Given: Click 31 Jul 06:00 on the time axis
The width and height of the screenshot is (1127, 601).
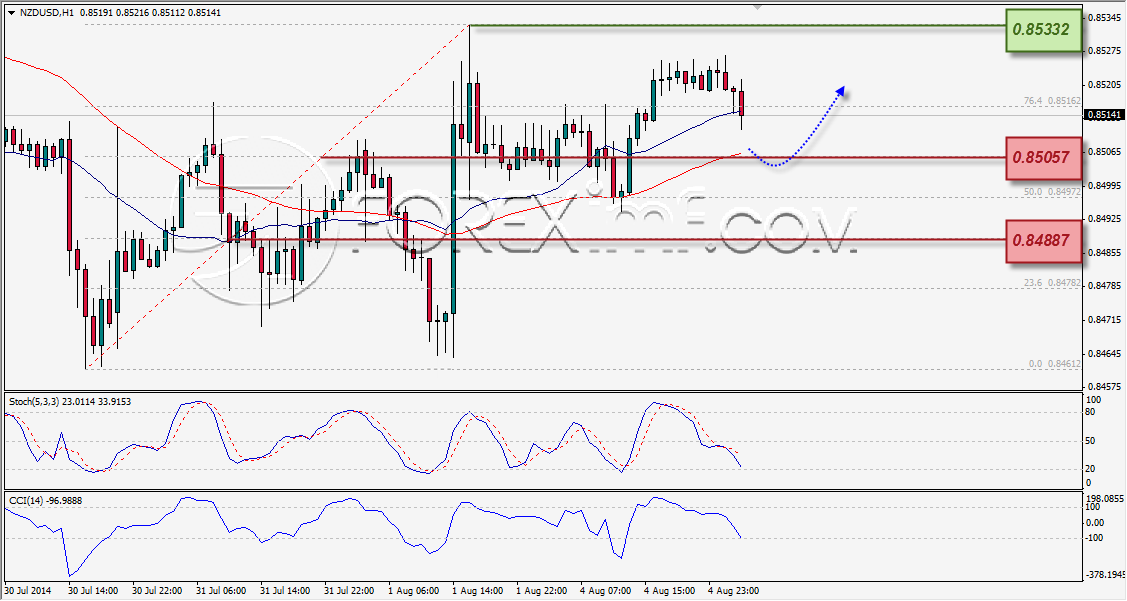Looking at the screenshot, I should tap(221, 591).
